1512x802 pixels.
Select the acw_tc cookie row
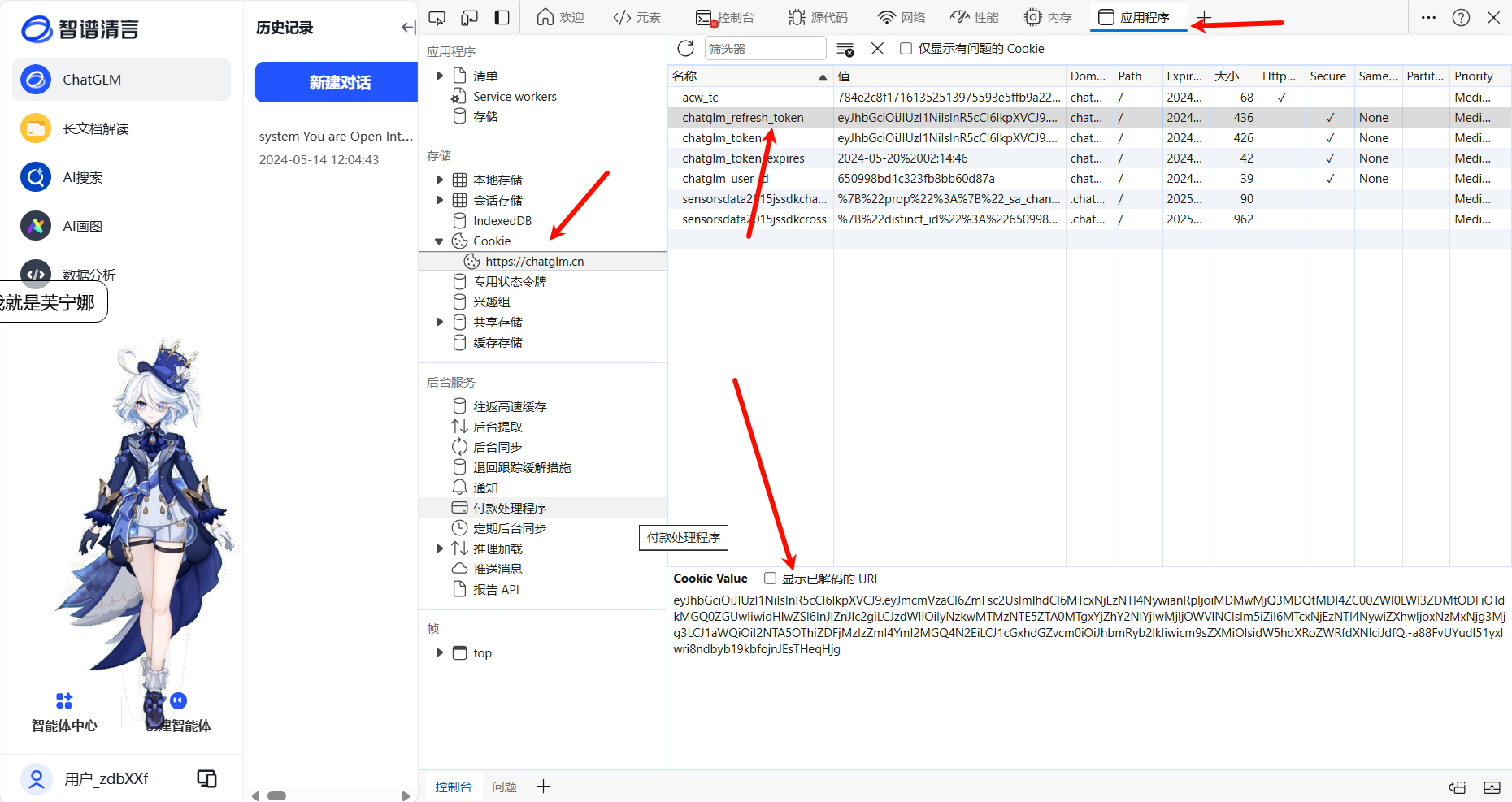click(x=1089, y=98)
